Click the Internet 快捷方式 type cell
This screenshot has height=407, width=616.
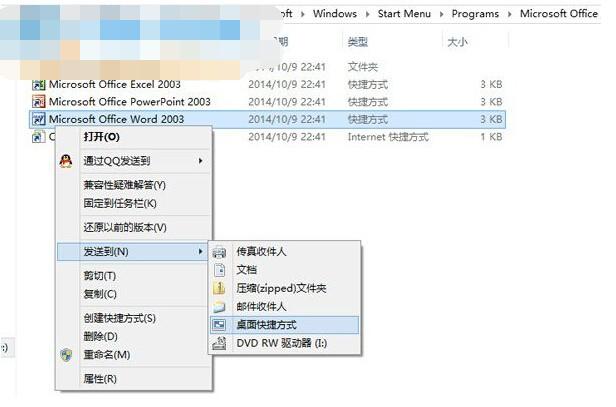388,137
